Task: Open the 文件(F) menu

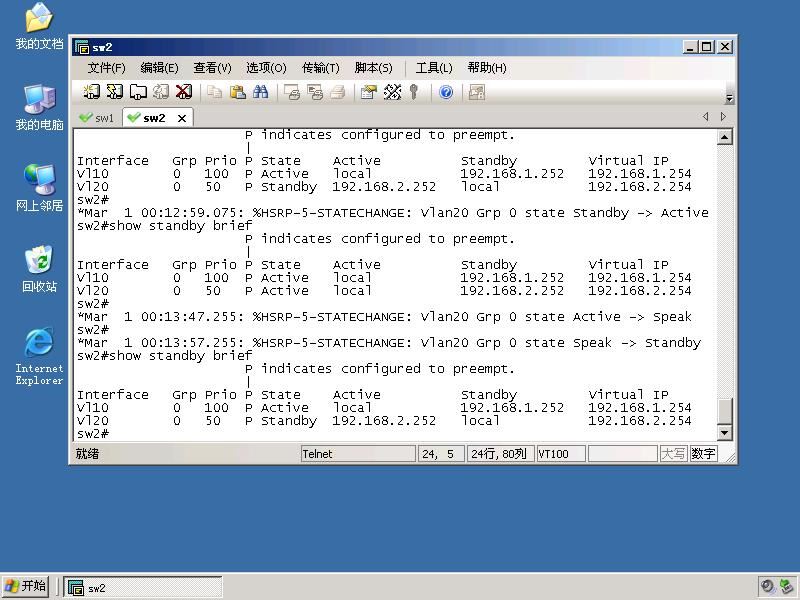Action: [x=107, y=68]
